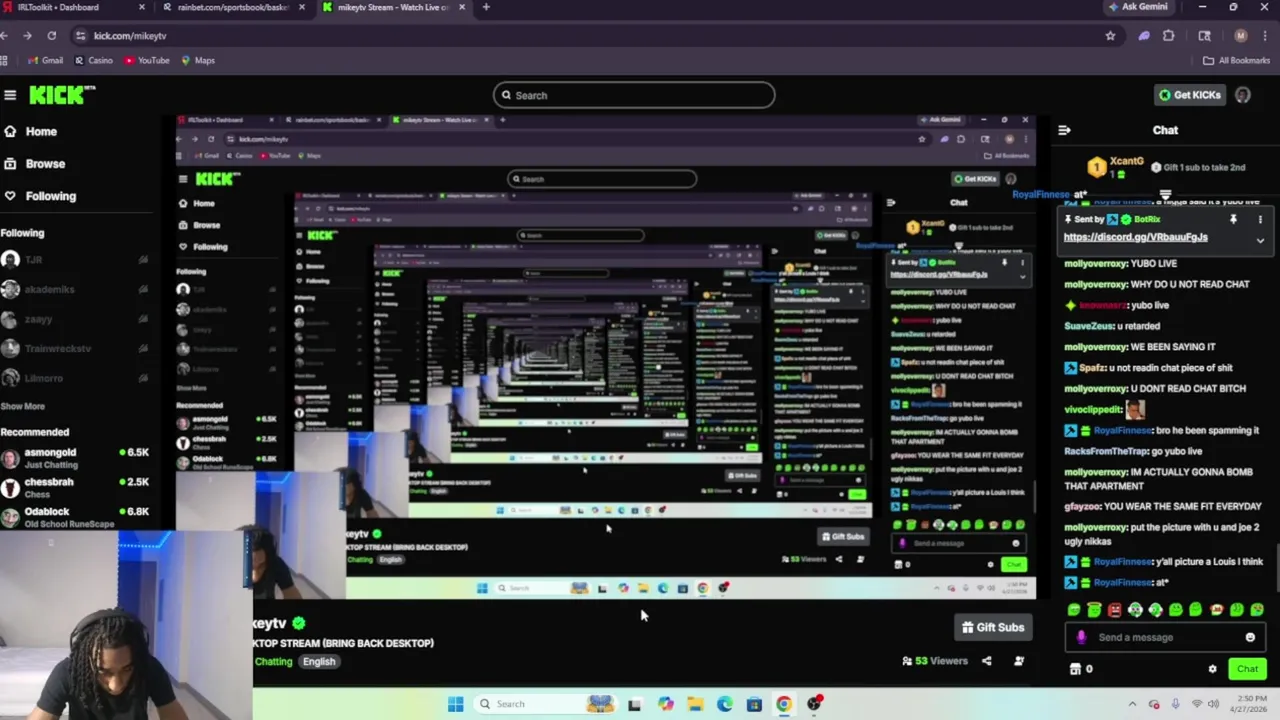The image size is (1280, 720).
Task: Expand the following list with Show More
Action: (22, 407)
